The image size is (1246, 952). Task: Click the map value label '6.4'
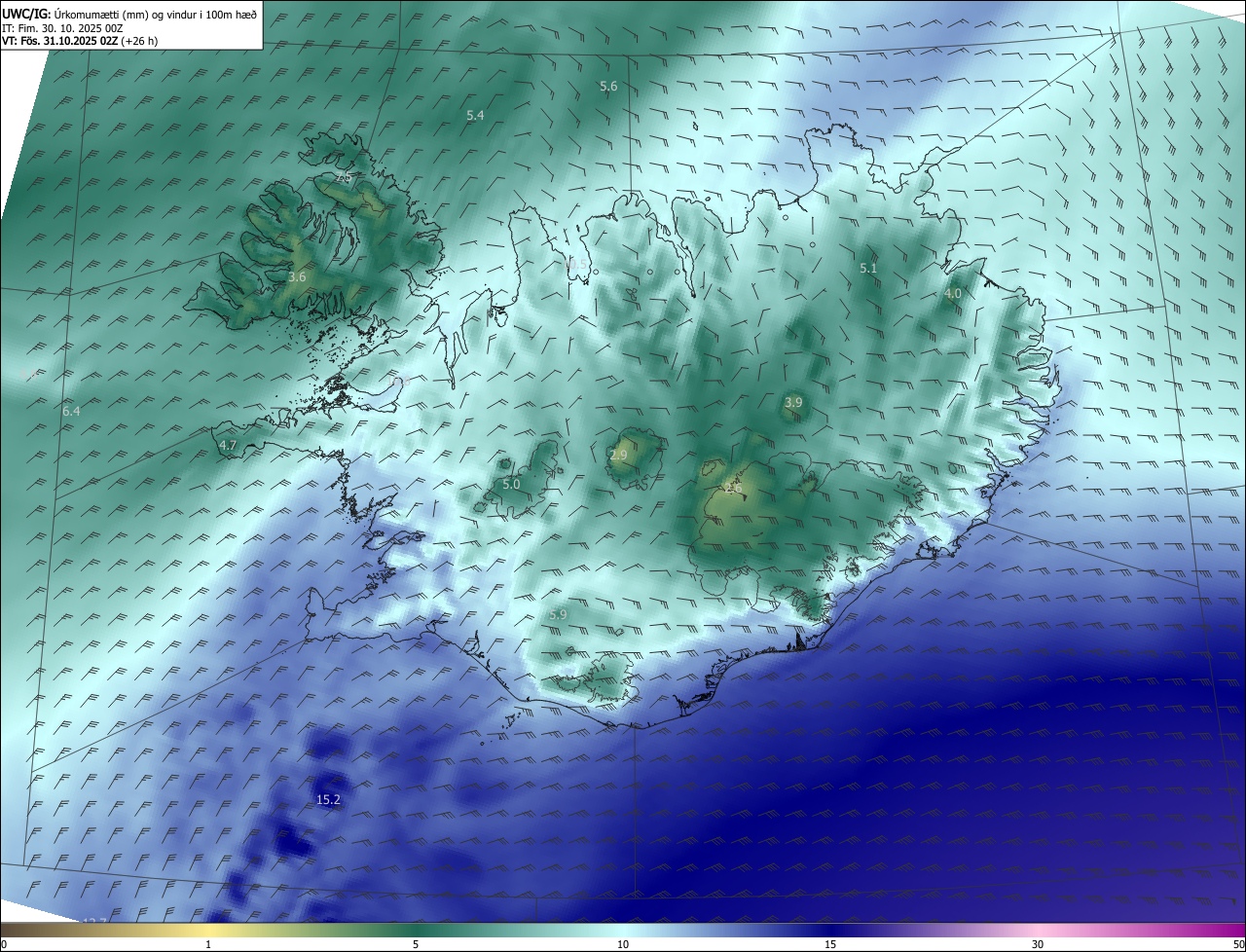pos(71,413)
